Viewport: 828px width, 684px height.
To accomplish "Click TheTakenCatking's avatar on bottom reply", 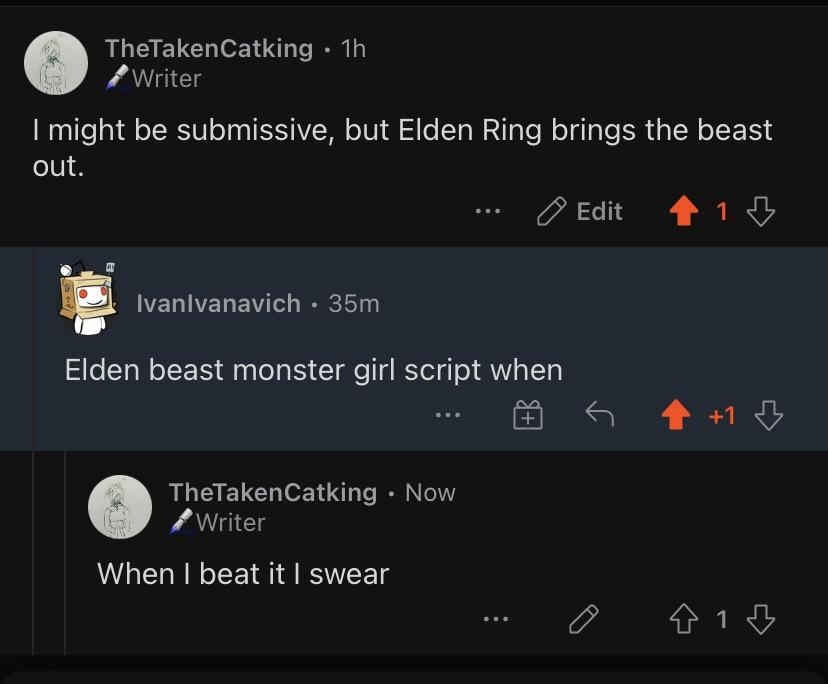I will [x=120, y=507].
